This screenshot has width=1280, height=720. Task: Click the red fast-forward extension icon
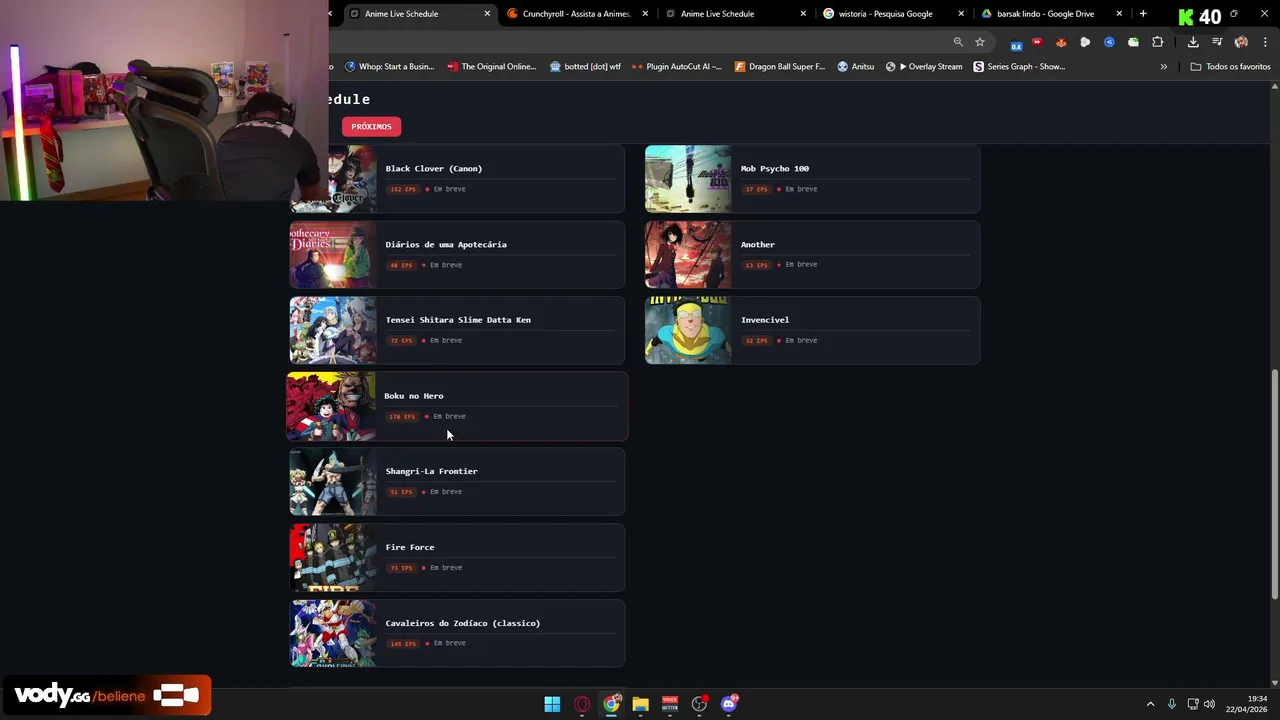[x=1037, y=42]
